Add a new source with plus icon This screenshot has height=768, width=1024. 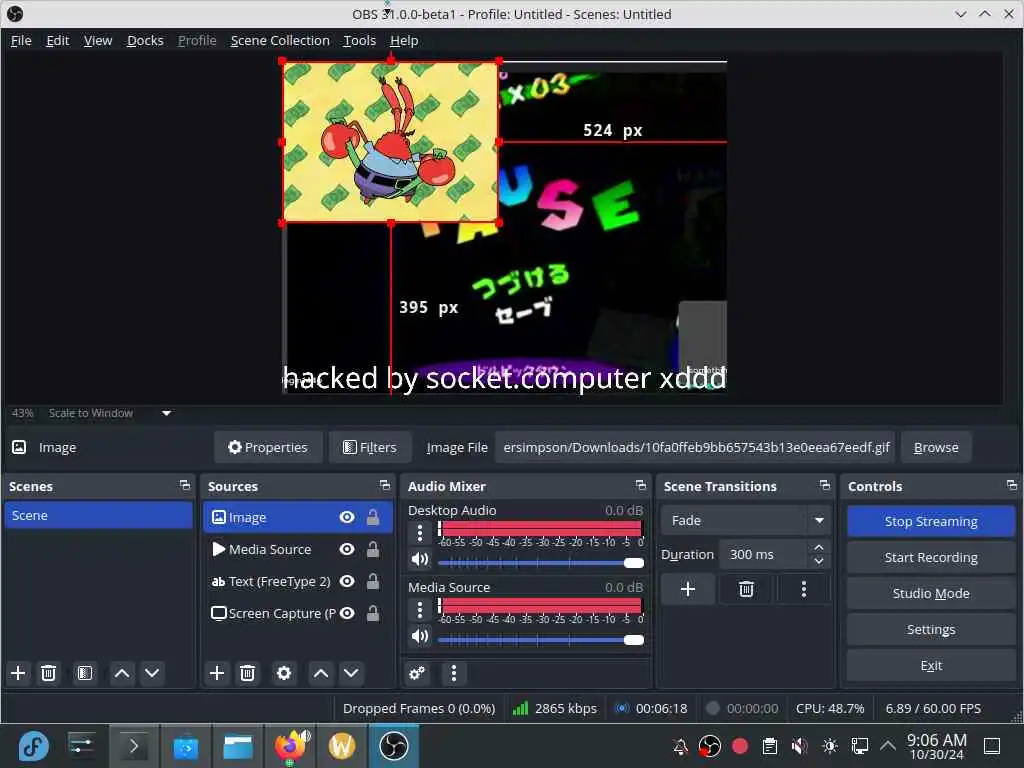click(x=217, y=673)
